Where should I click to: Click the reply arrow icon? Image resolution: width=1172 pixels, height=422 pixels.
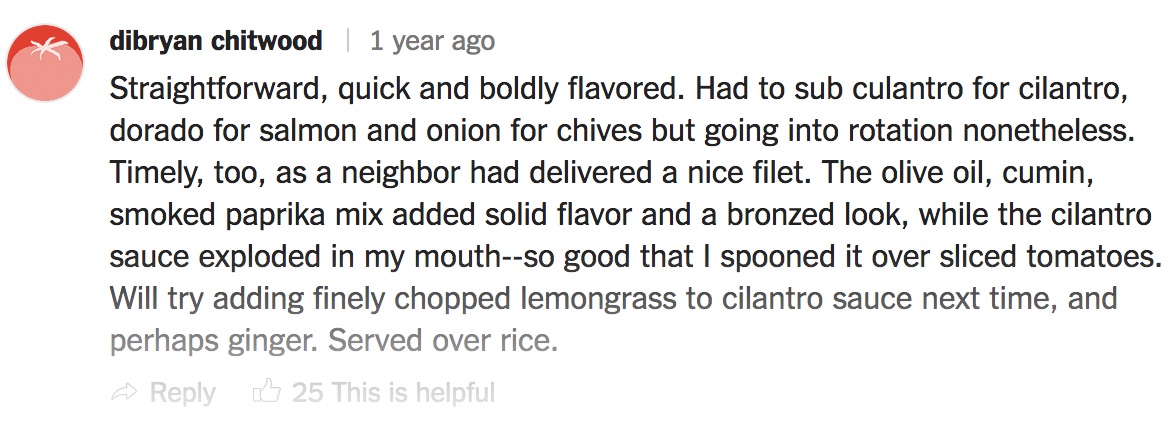(124, 393)
